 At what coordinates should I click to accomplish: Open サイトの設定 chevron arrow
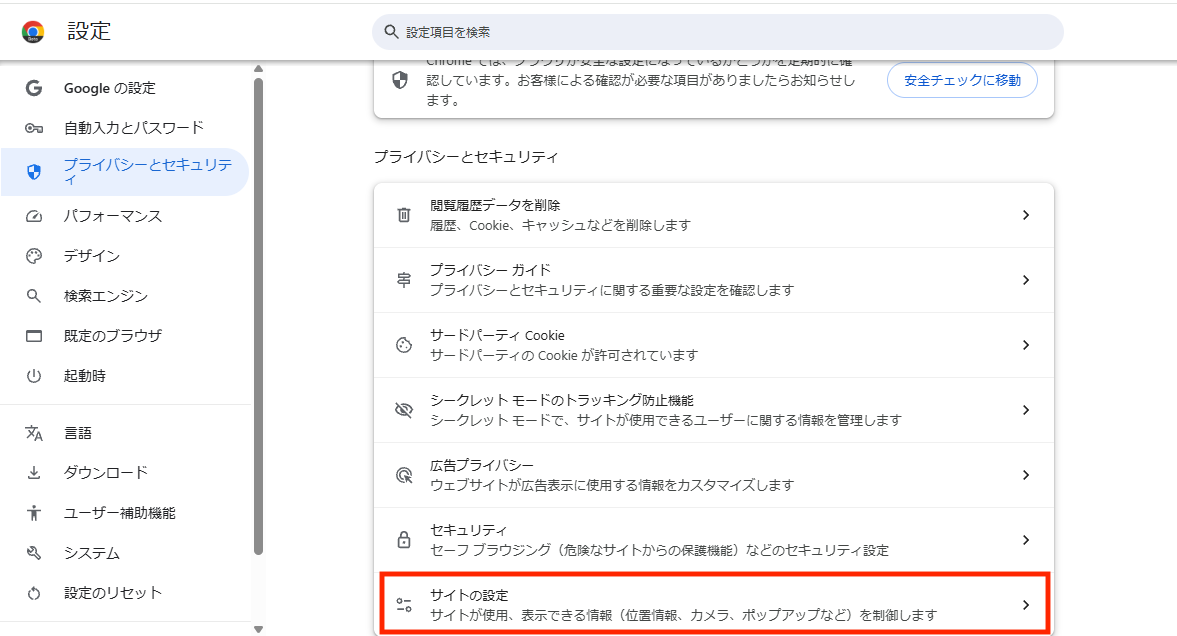coord(1025,605)
